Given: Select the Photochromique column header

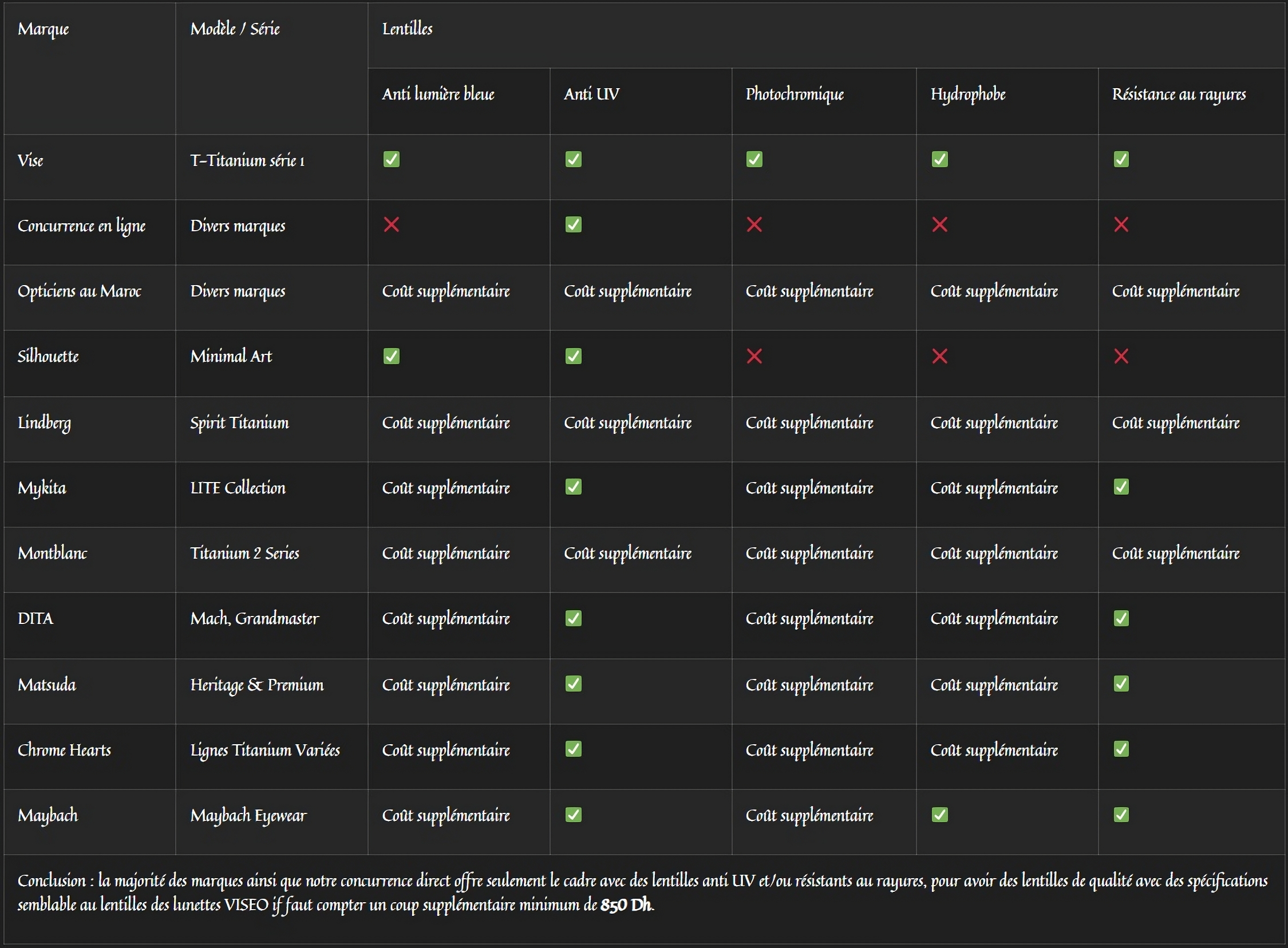Looking at the screenshot, I should point(824,101).
